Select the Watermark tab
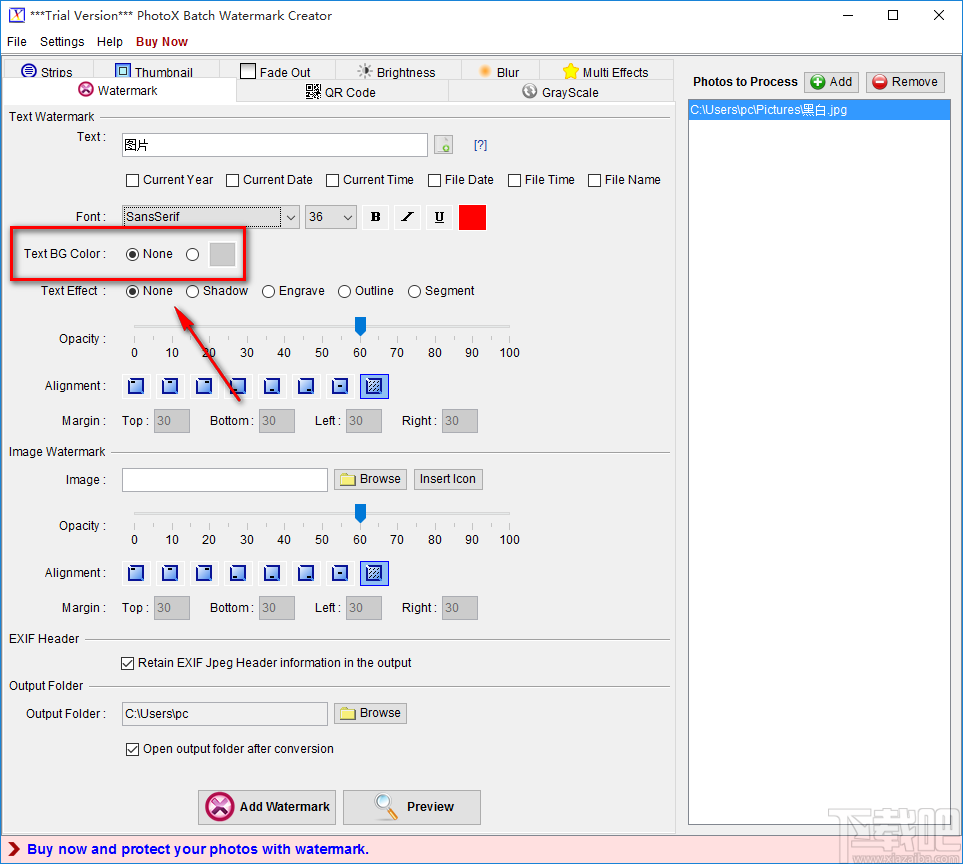The height and width of the screenshot is (864, 963). point(119,90)
